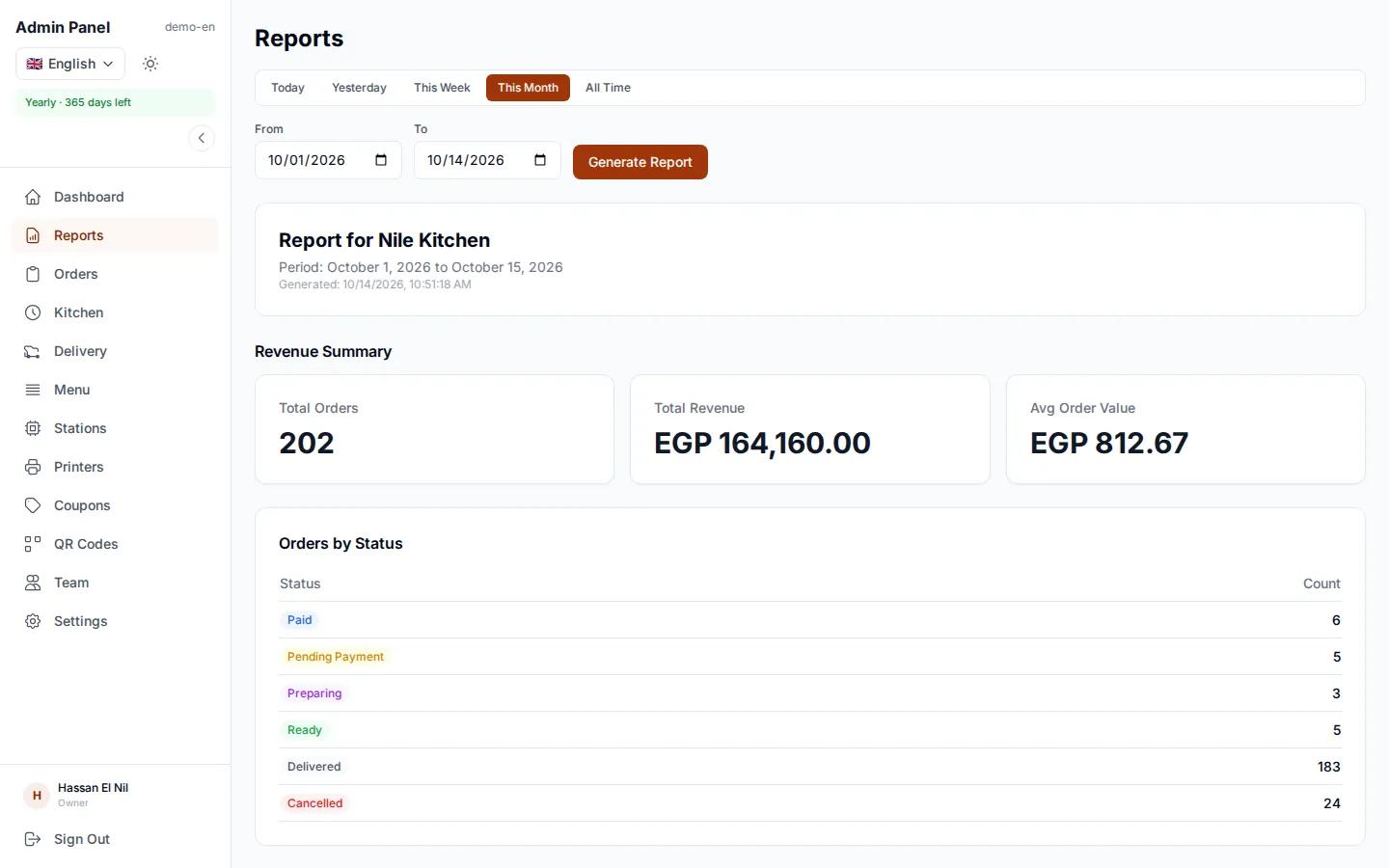1389x868 pixels.
Task: Open QR Codes label in sidebar
Action: (x=86, y=544)
